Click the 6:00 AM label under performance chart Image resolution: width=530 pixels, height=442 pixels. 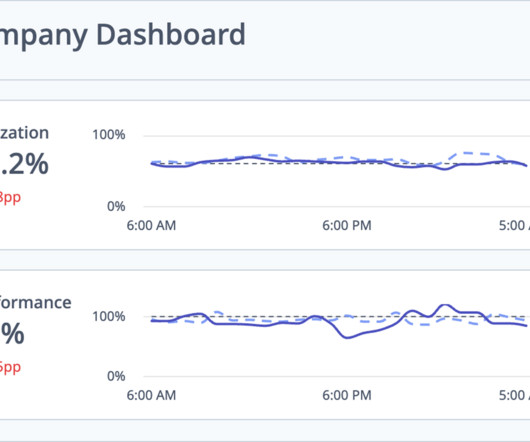[151, 395]
